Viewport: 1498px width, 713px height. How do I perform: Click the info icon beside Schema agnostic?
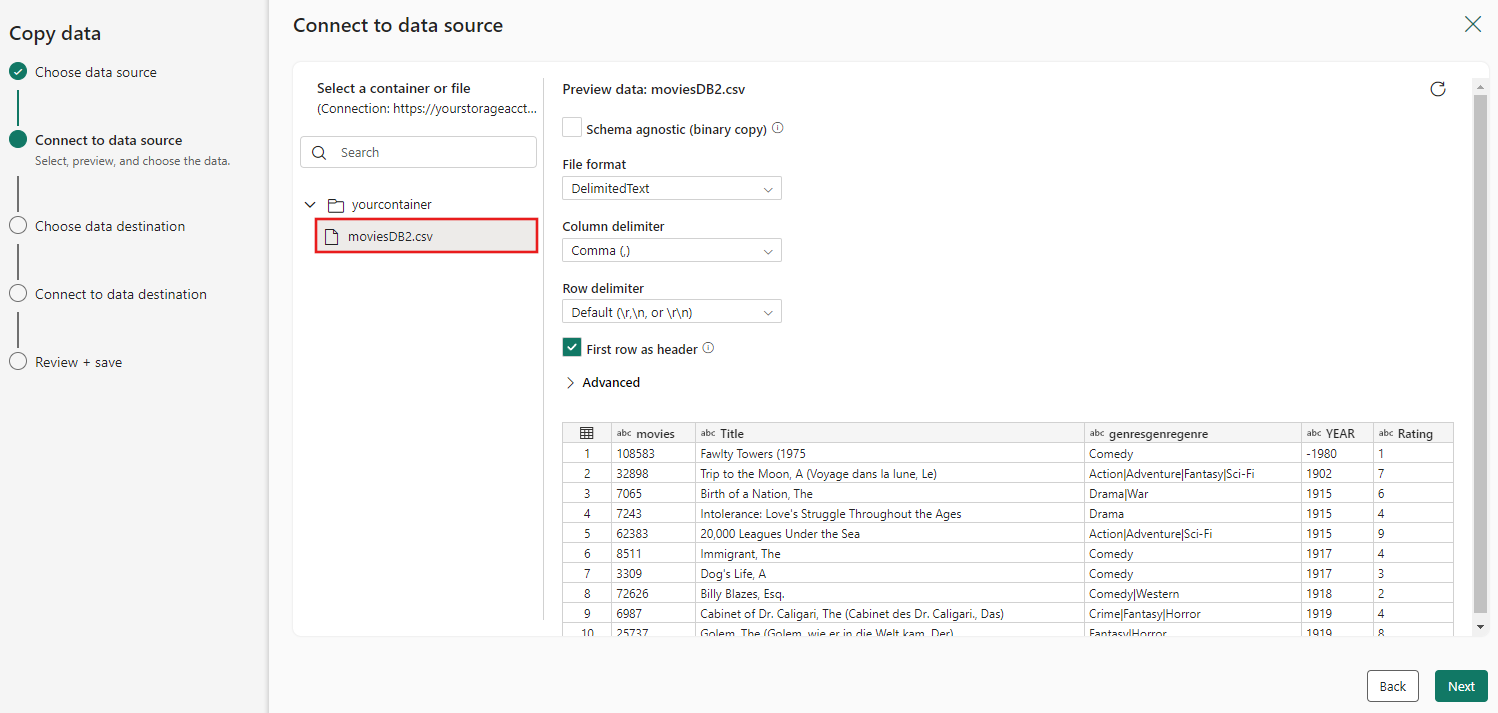(x=778, y=128)
